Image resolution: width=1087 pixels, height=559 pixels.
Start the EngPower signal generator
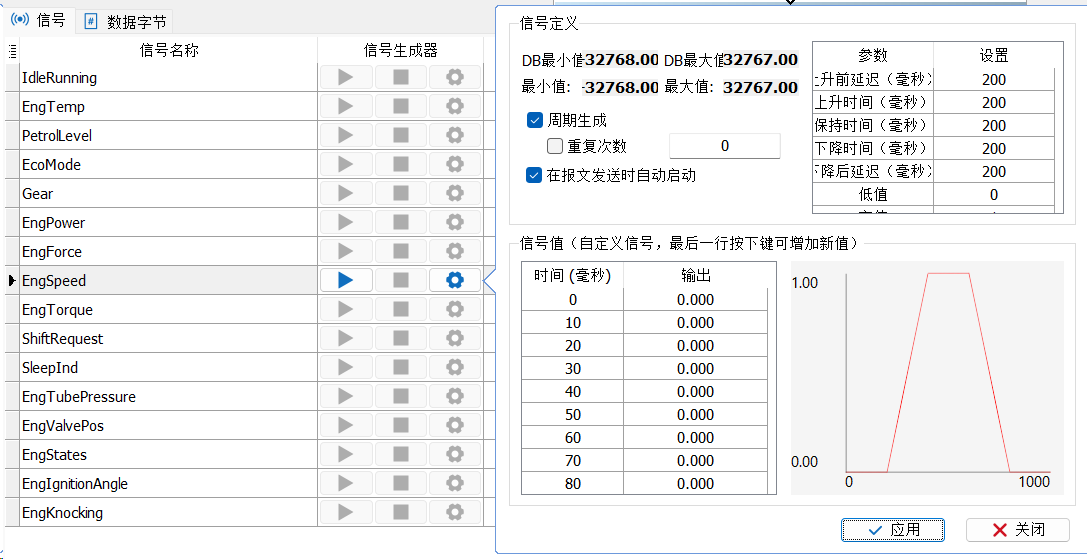click(x=346, y=223)
